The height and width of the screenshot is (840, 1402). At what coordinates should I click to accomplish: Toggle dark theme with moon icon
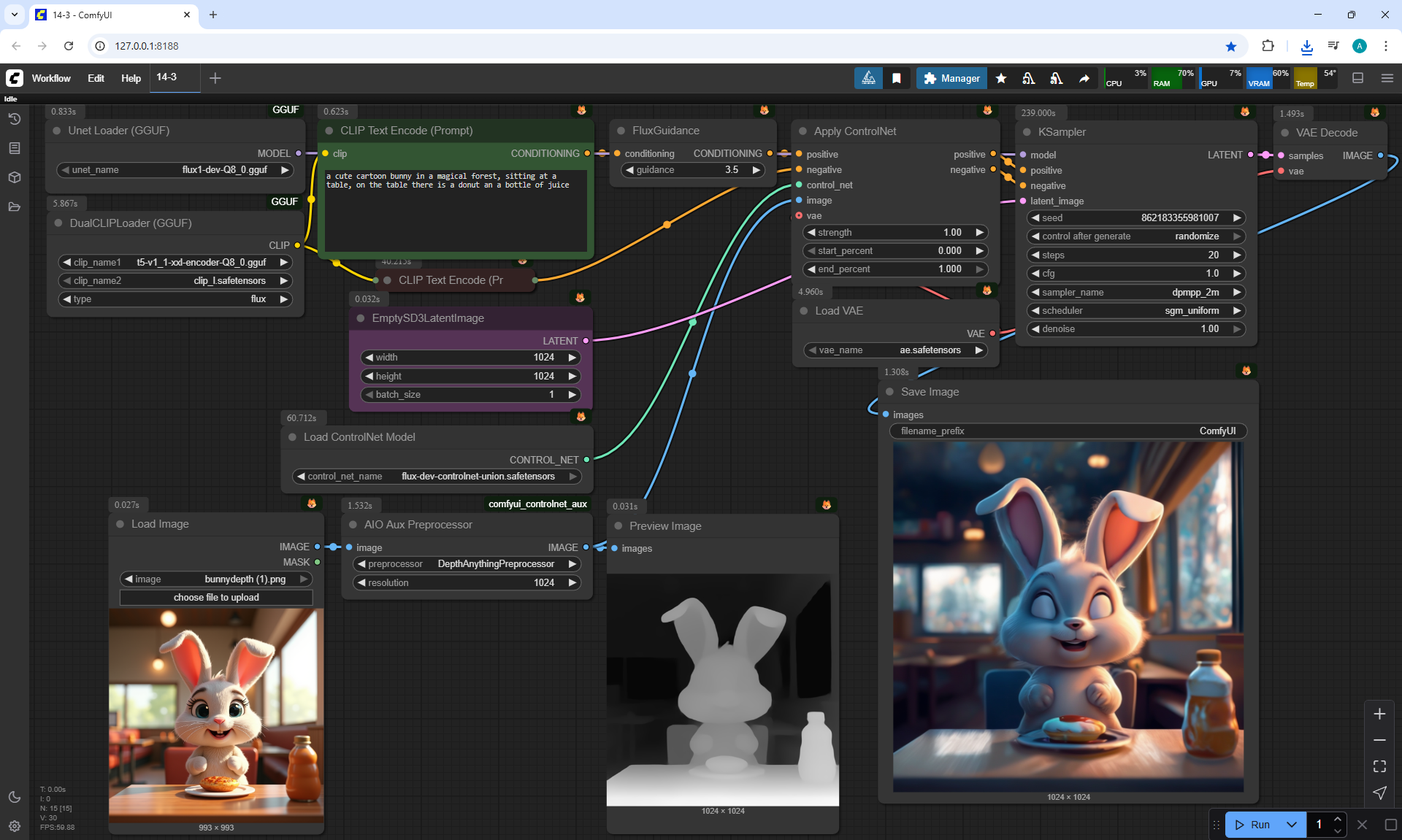pos(15,797)
